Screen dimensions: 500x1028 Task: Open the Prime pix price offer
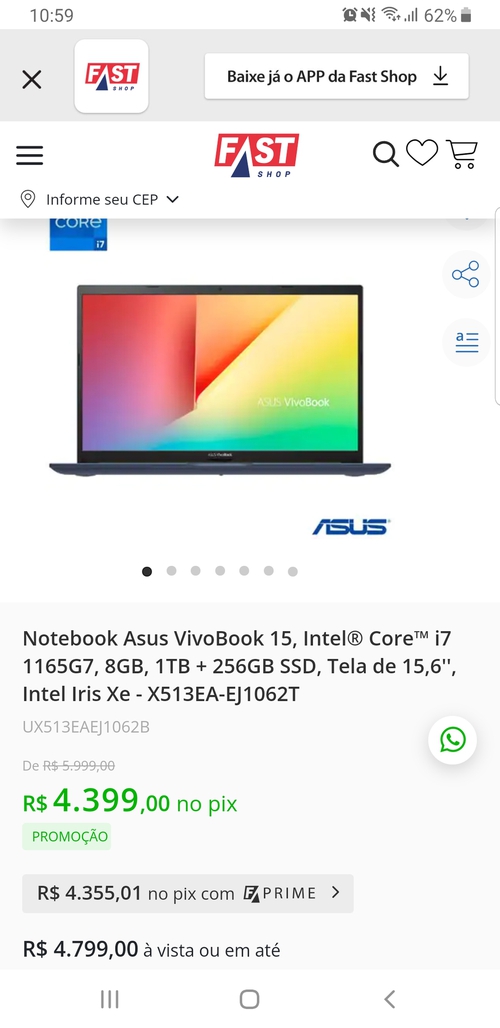[188, 893]
